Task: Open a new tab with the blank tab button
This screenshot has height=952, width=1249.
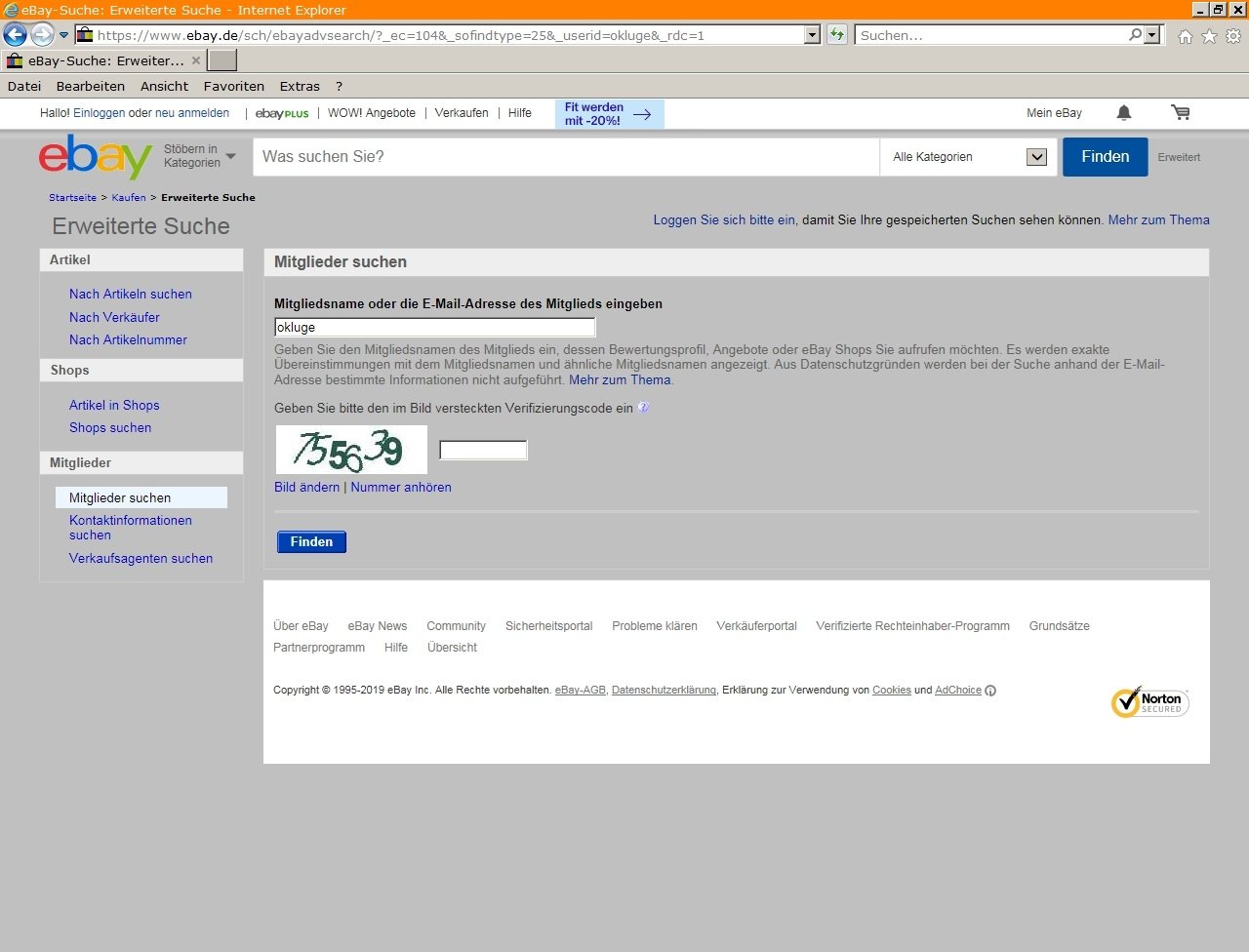Action: [222, 60]
